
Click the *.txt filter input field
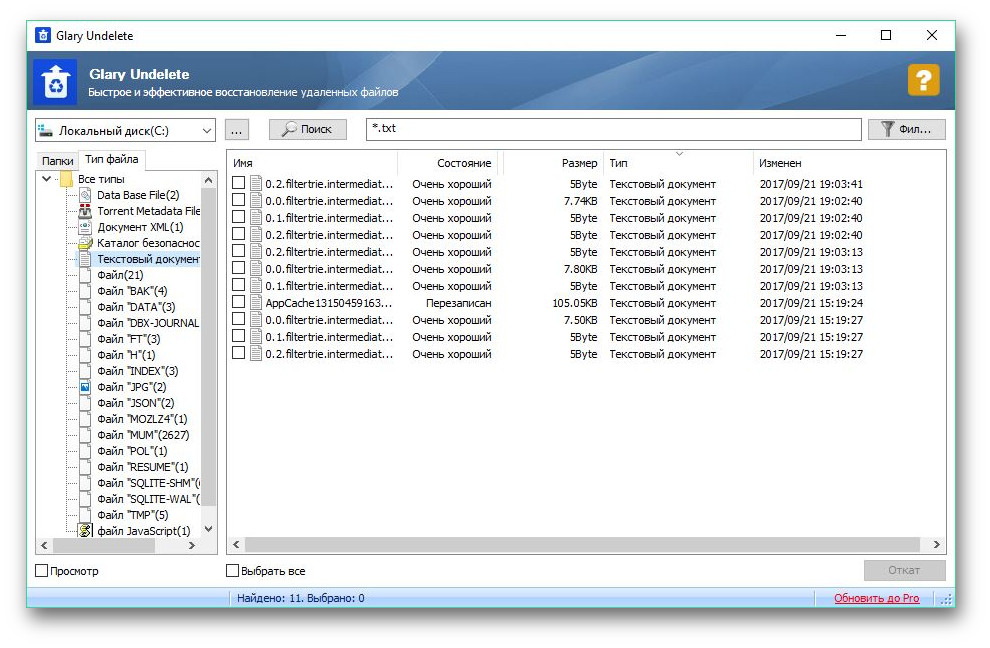tap(612, 129)
